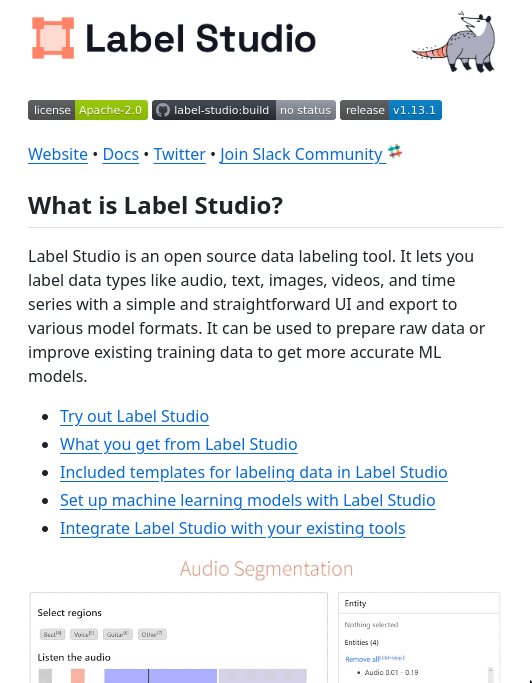Click the Slack icon after Join Slack Community
This screenshot has width=532, height=683.
point(395,152)
